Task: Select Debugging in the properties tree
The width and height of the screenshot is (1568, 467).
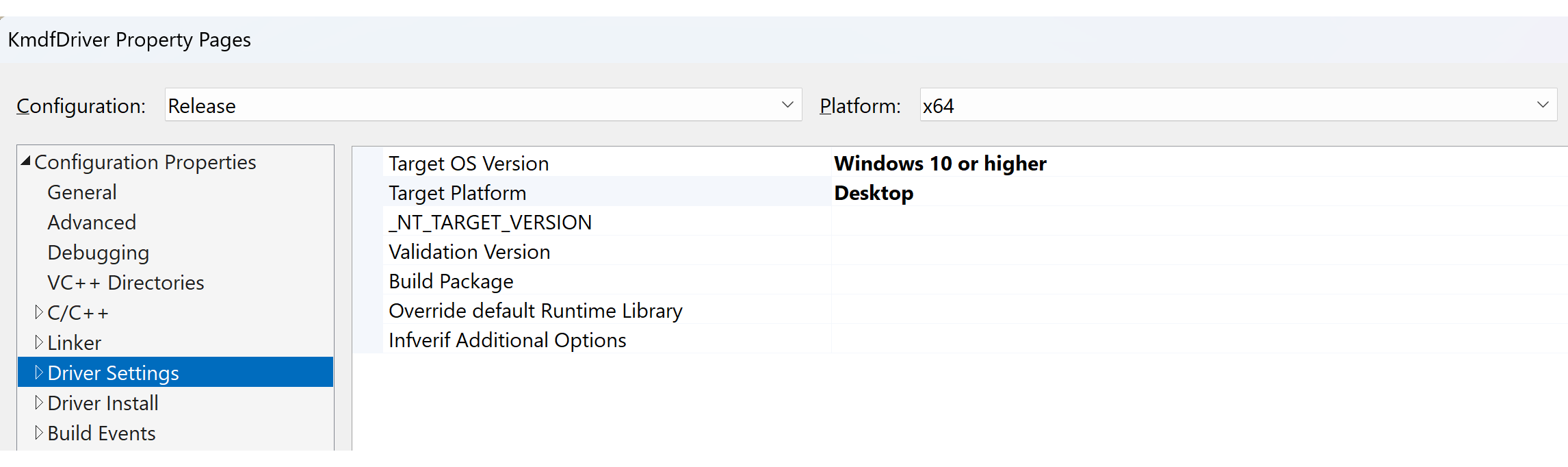Action: [99, 253]
